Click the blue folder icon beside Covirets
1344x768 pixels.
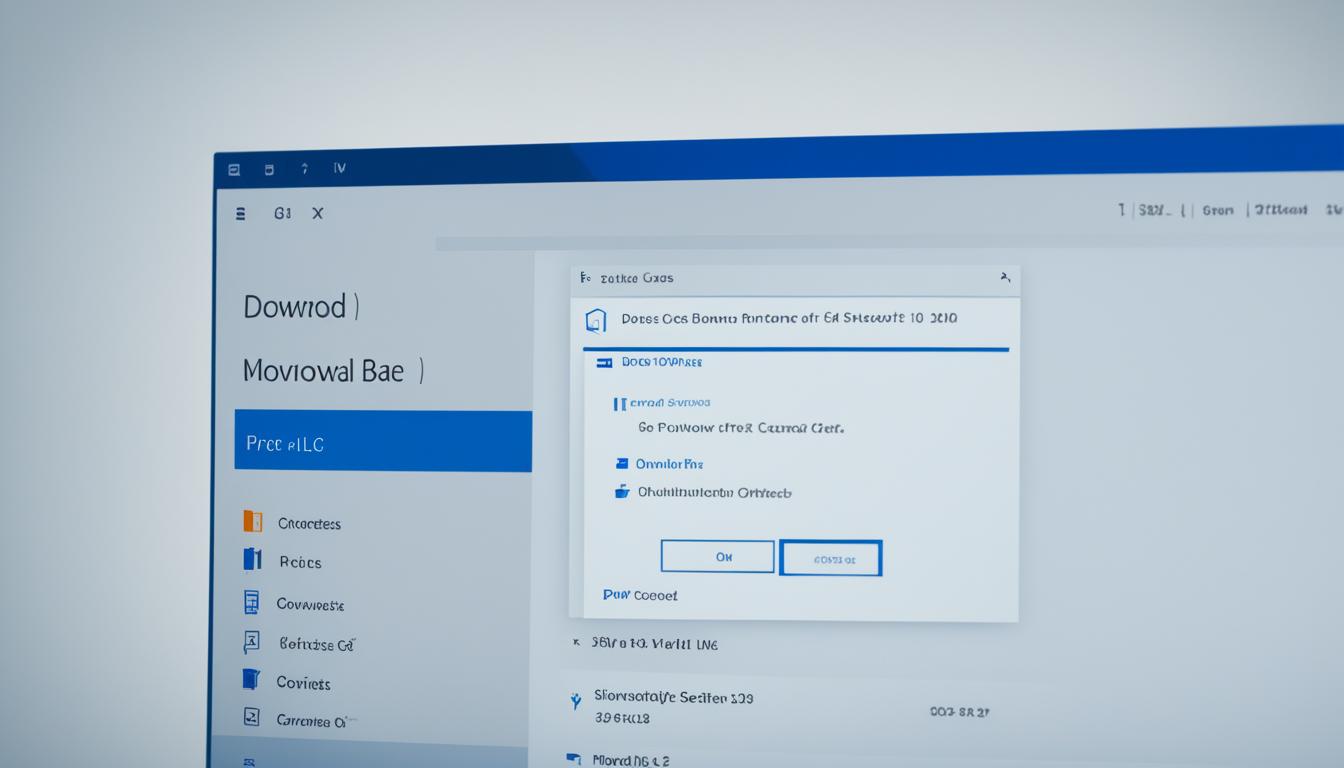pos(252,680)
